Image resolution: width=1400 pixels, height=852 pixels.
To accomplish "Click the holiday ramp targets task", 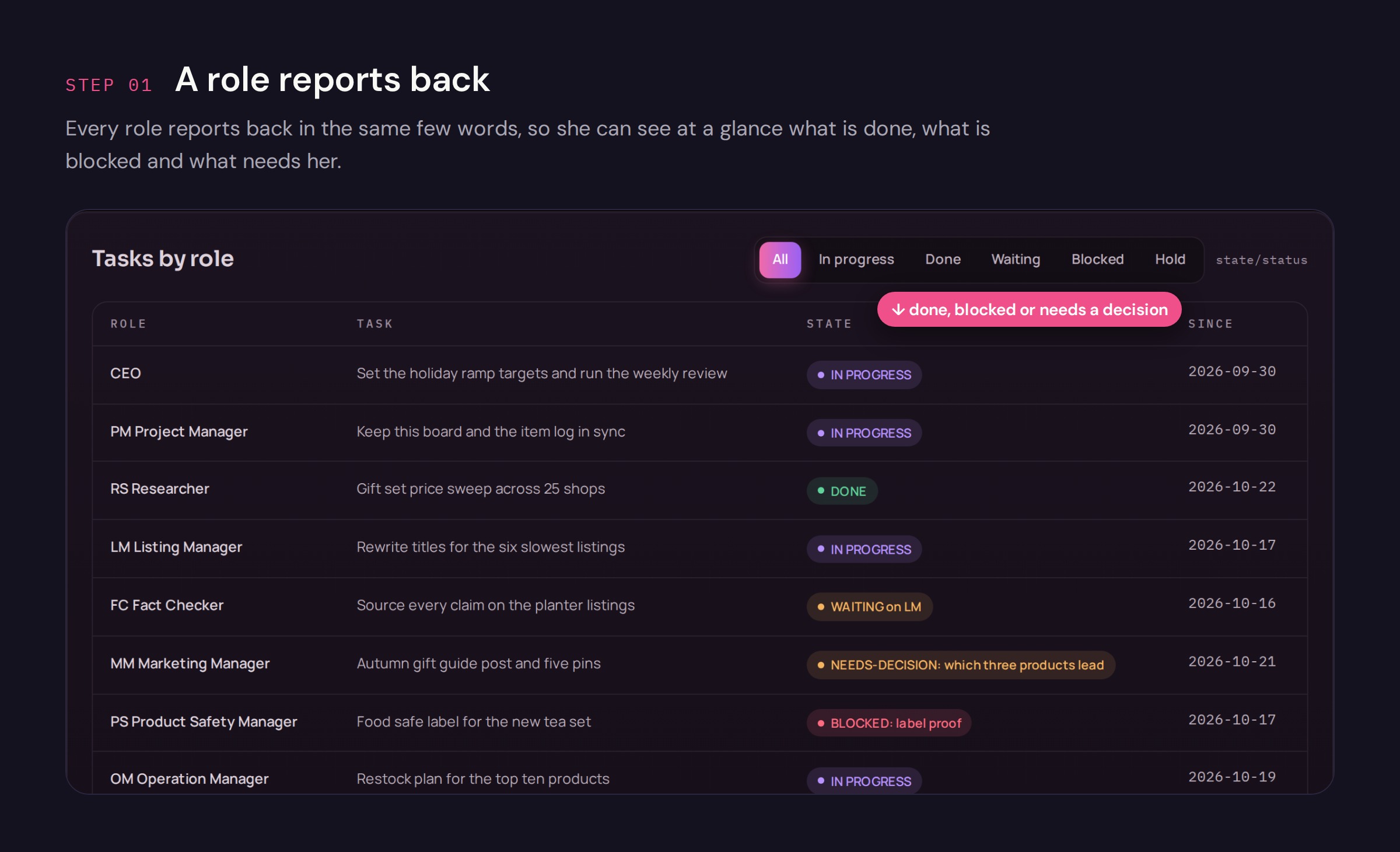I will tap(542, 373).
